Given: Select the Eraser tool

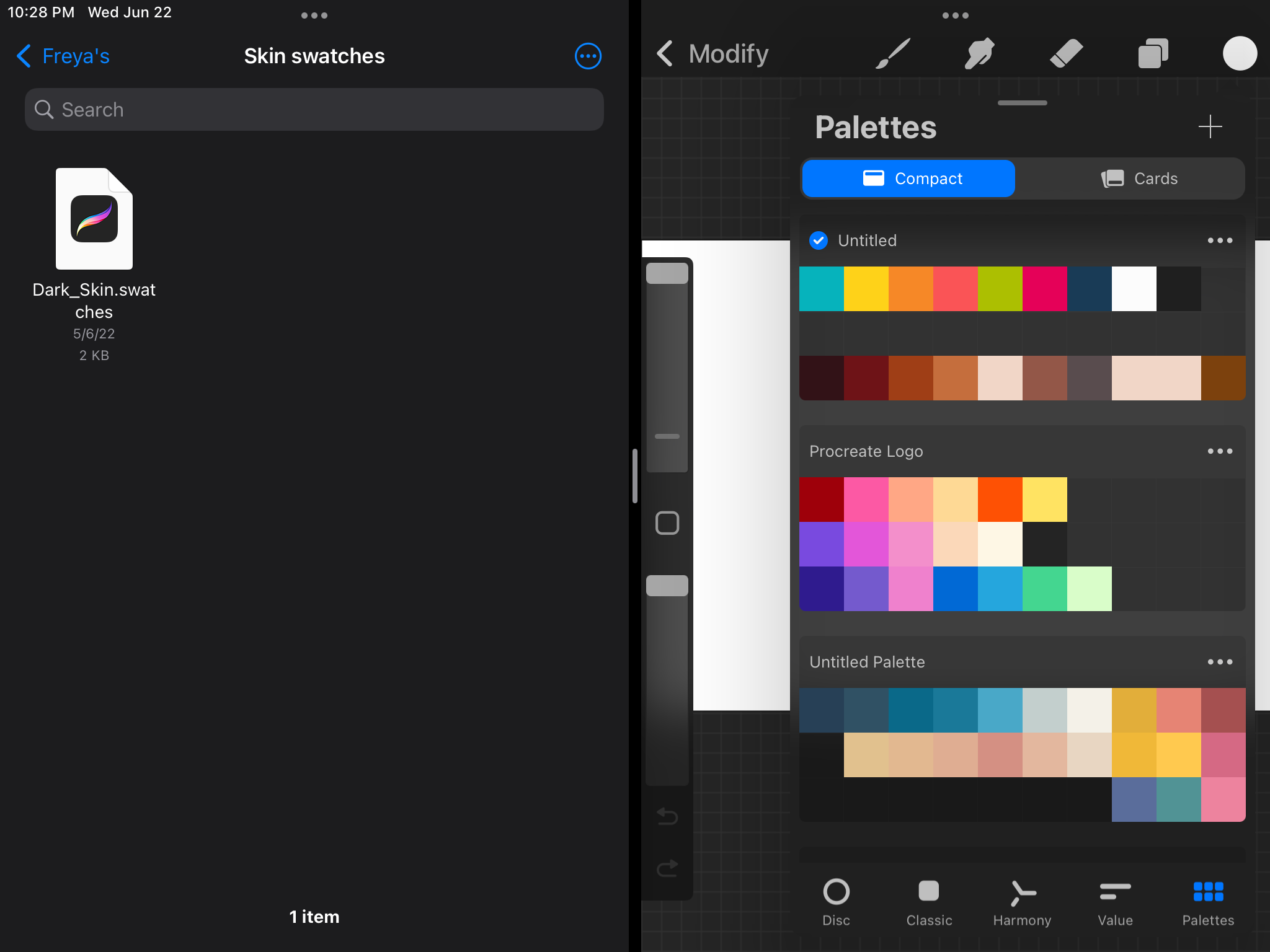Looking at the screenshot, I should pos(1066,54).
